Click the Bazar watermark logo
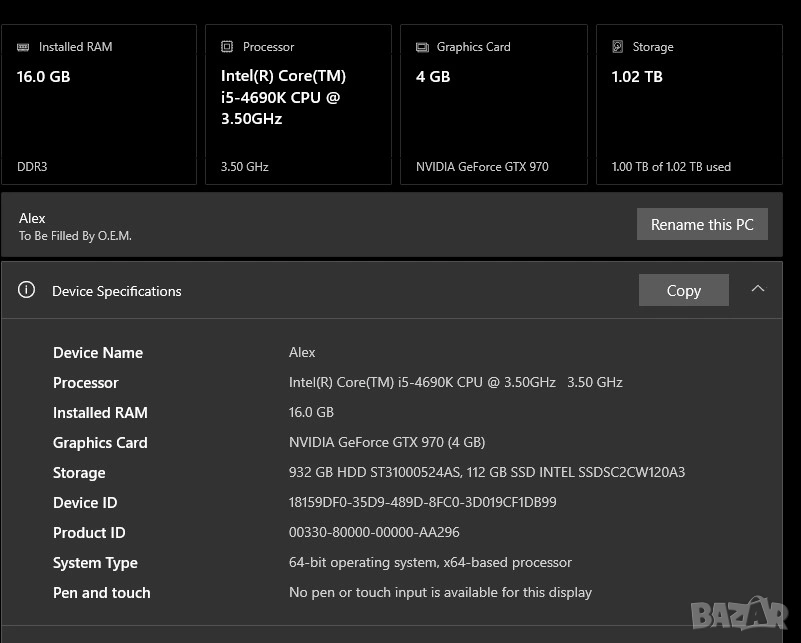The height and width of the screenshot is (643, 801). click(x=738, y=612)
